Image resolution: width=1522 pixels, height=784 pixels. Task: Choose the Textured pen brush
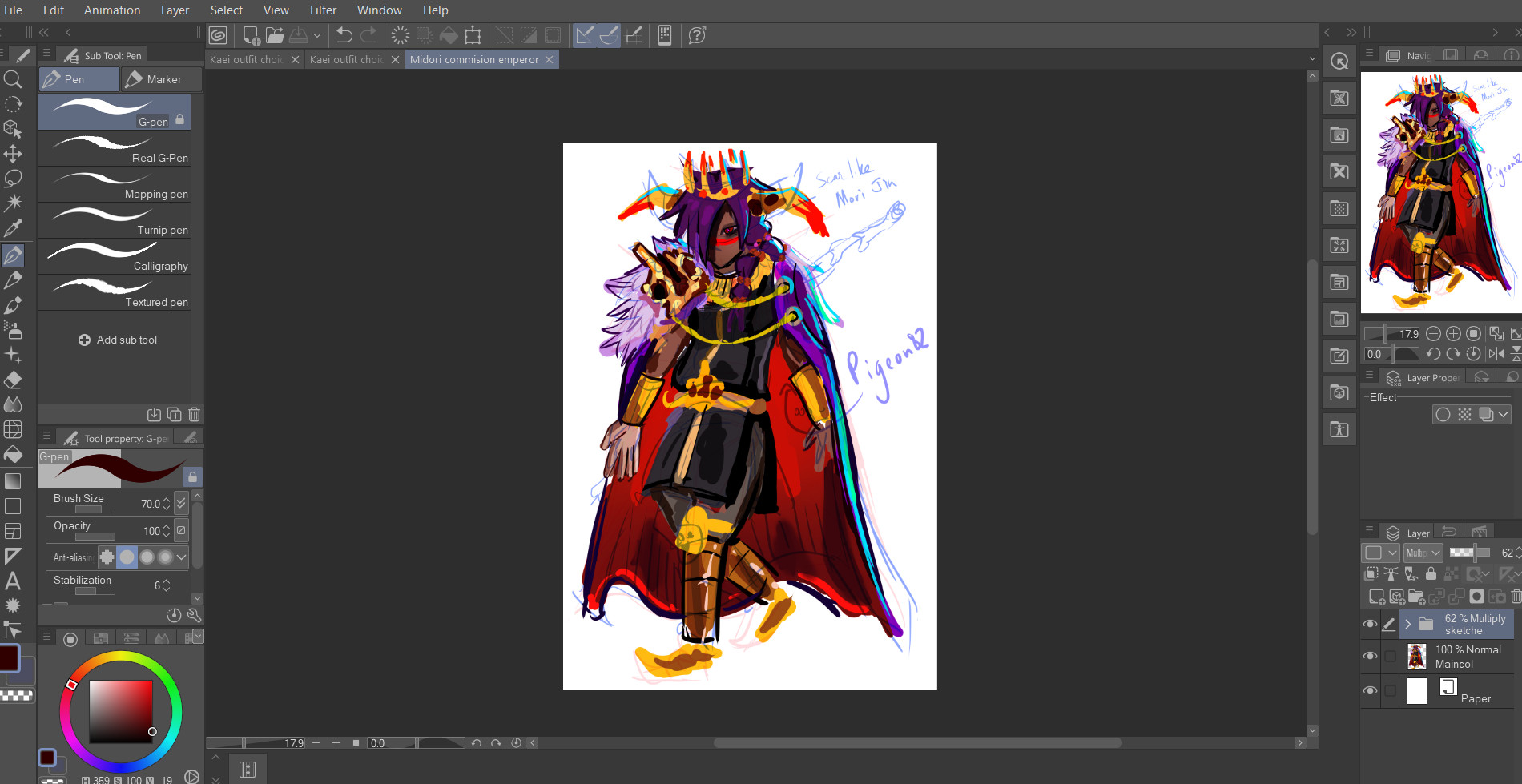[x=115, y=292]
